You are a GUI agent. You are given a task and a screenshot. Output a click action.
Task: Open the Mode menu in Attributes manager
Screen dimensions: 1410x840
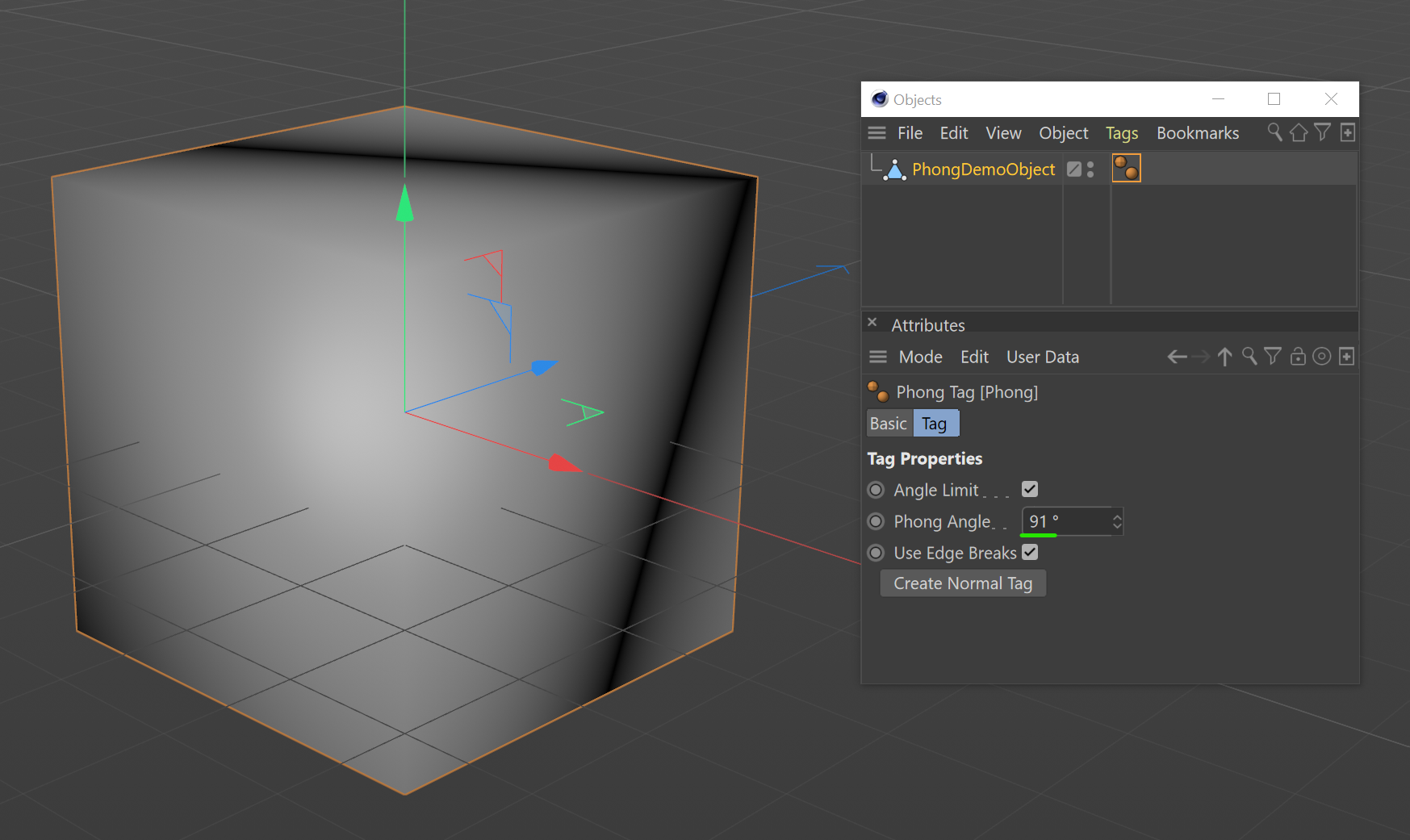point(921,357)
